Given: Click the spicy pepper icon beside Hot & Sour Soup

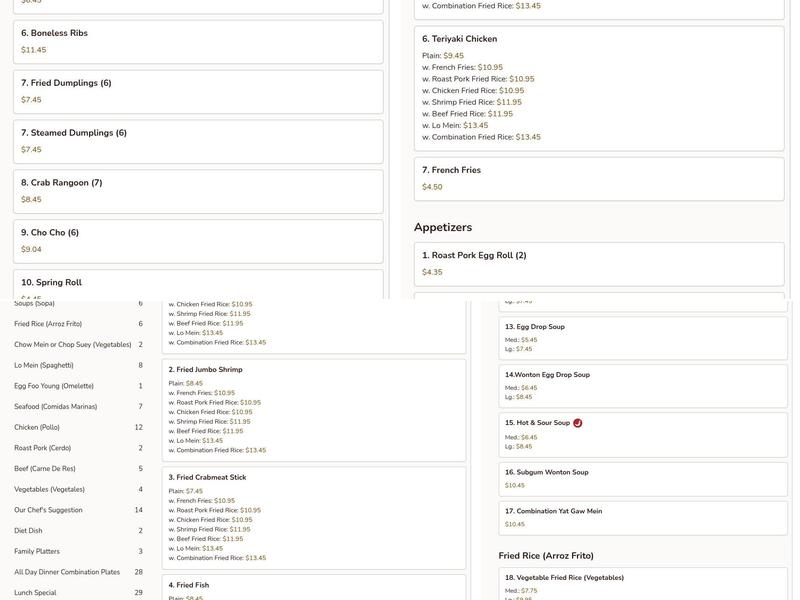Looking at the screenshot, I should 578,423.
